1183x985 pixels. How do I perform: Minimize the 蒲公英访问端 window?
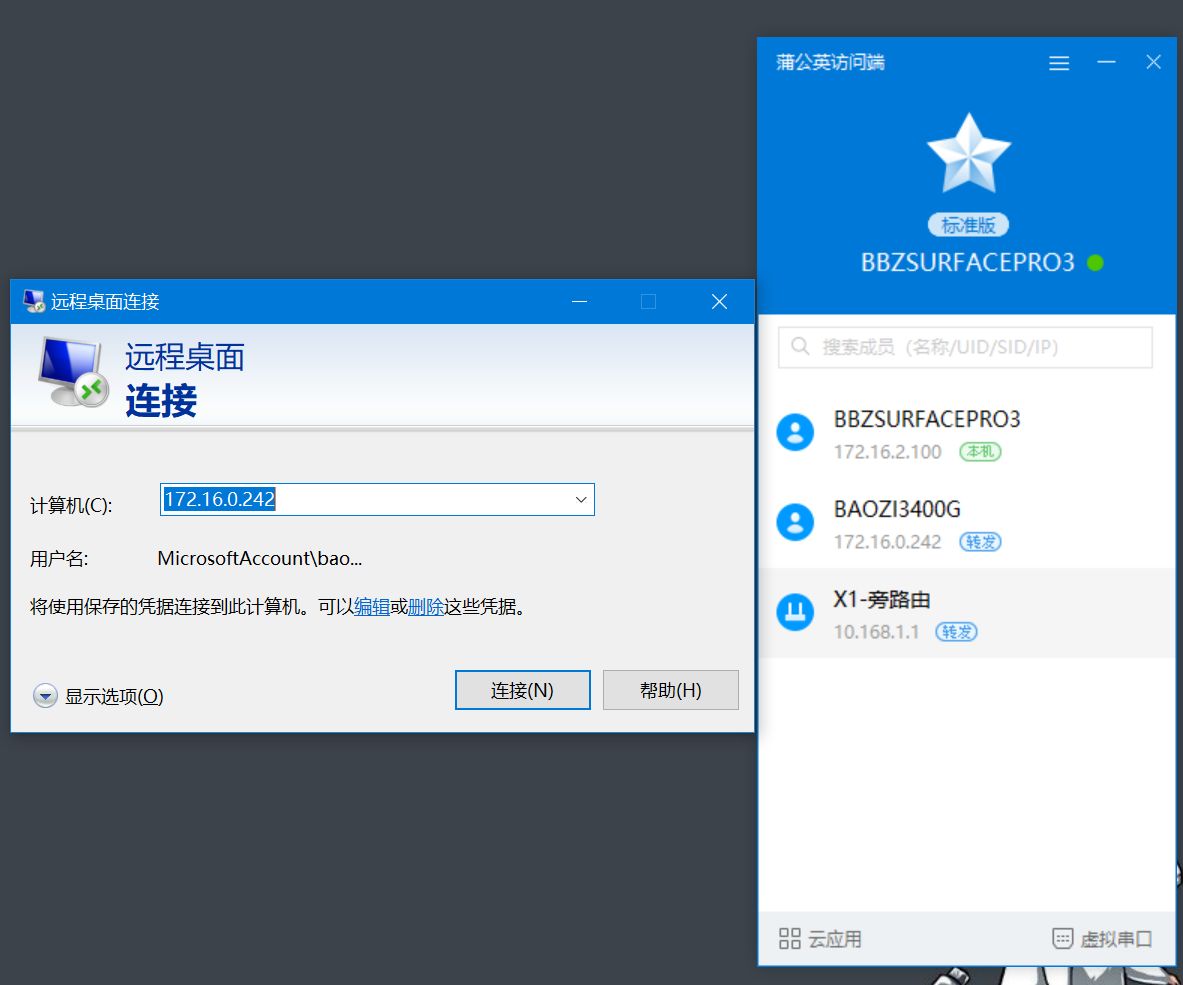click(1106, 62)
